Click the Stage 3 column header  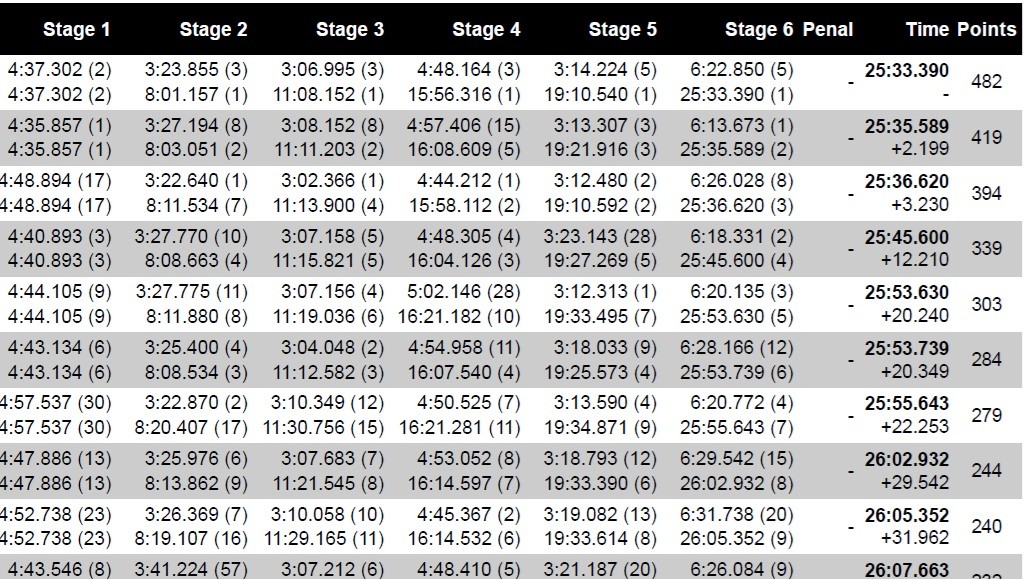coord(350,30)
